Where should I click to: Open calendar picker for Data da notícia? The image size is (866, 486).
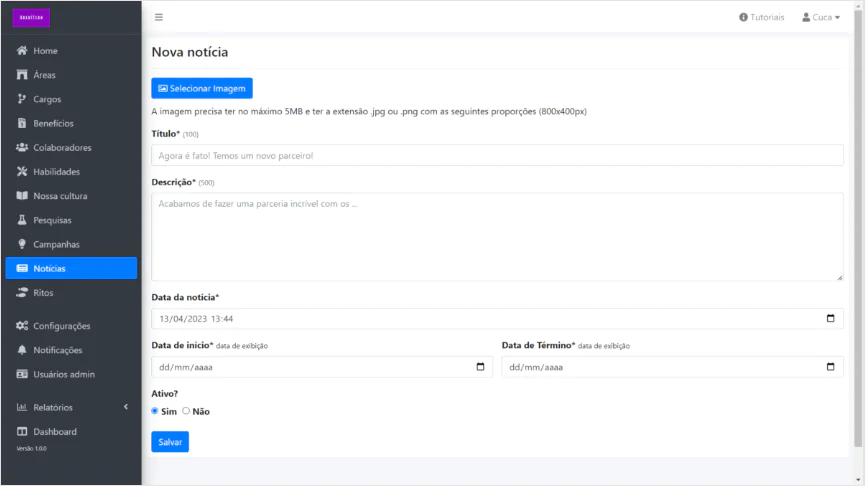830,319
